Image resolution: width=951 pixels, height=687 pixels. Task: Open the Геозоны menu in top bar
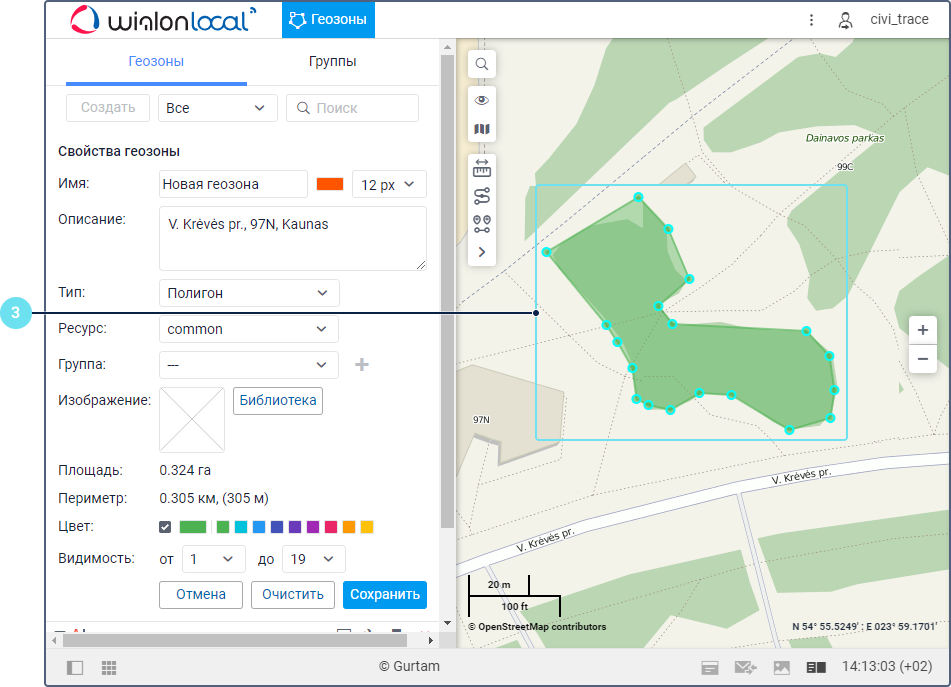[328, 19]
